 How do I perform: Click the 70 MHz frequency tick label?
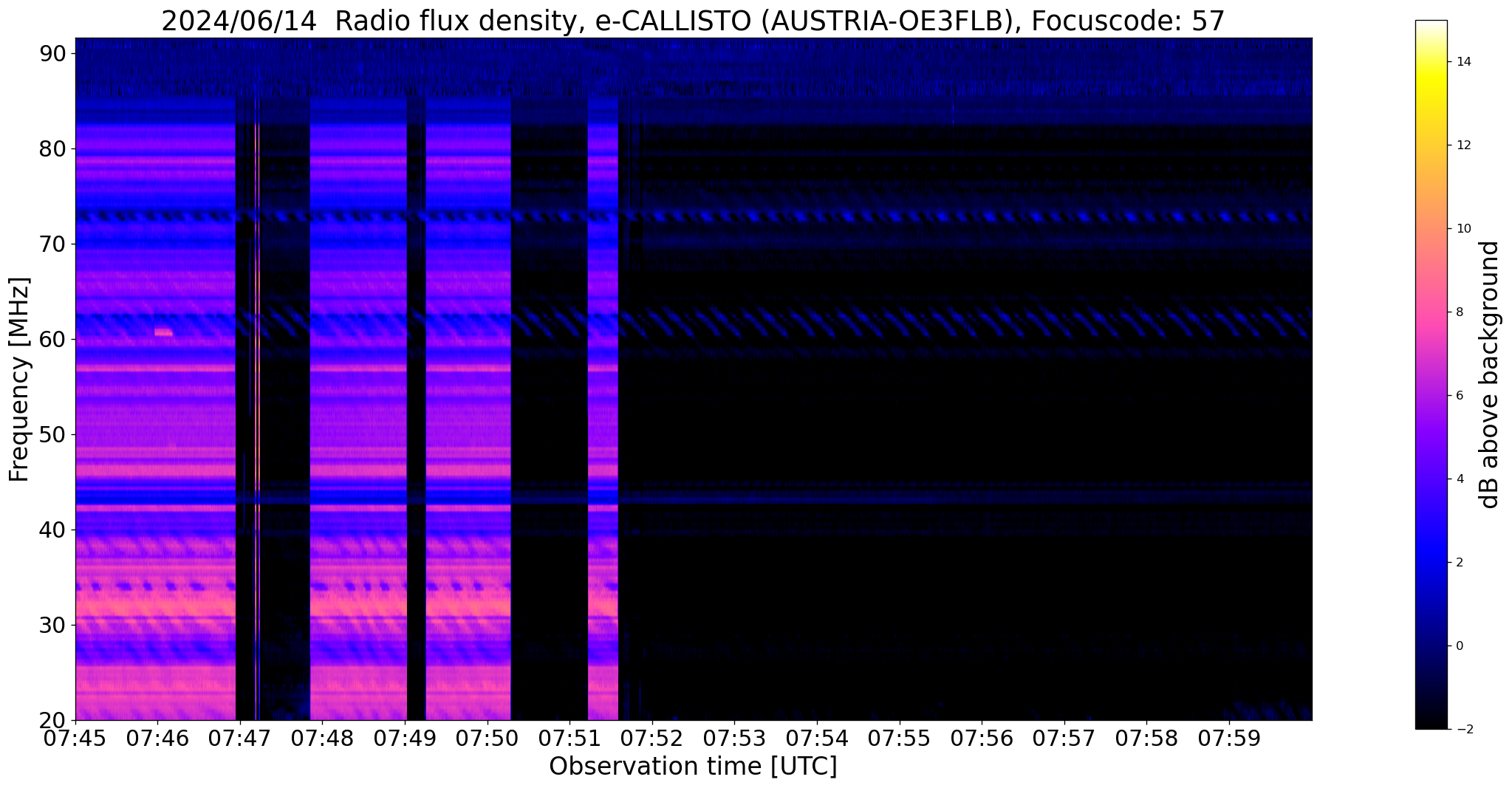click(x=52, y=244)
